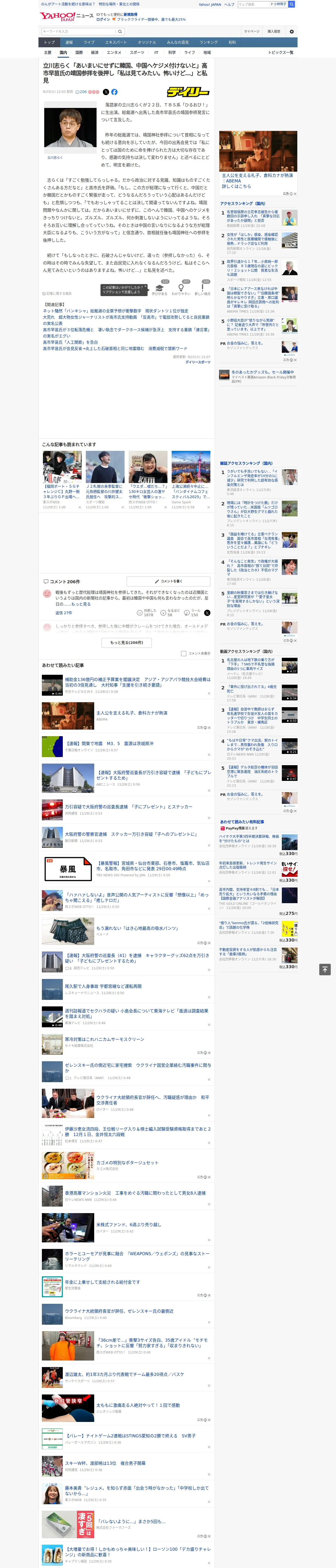Select the トップ navigation tab

(49, 43)
